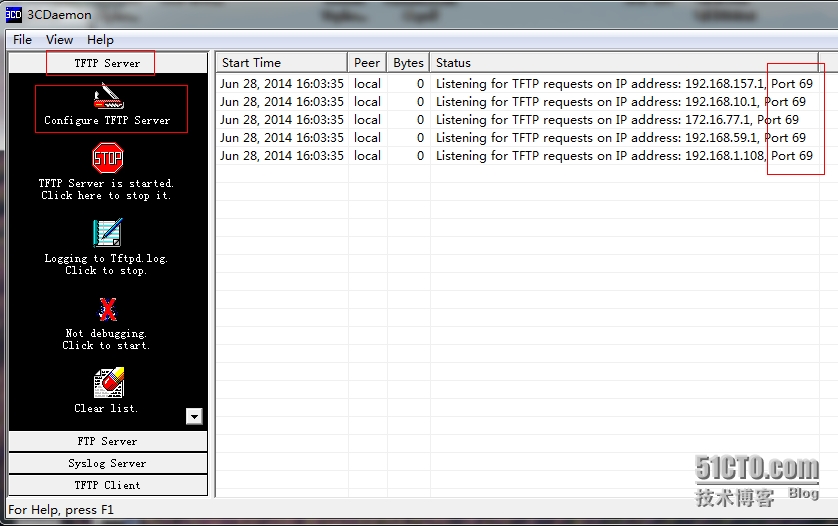This screenshot has width=838, height=526.
Task: Switch to the FTP Server panel
Action: (107, 441)
